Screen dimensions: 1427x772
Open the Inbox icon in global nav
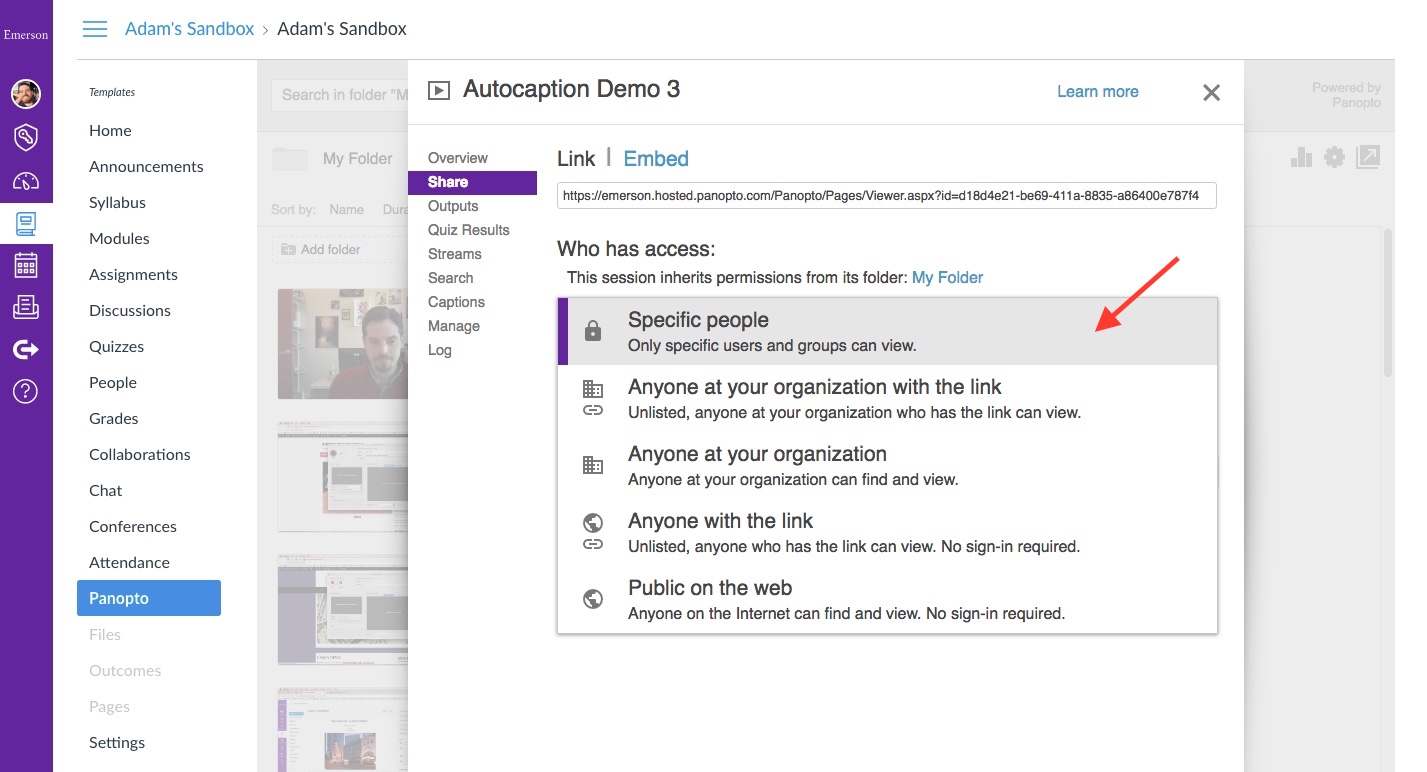[x=26, y=307]
